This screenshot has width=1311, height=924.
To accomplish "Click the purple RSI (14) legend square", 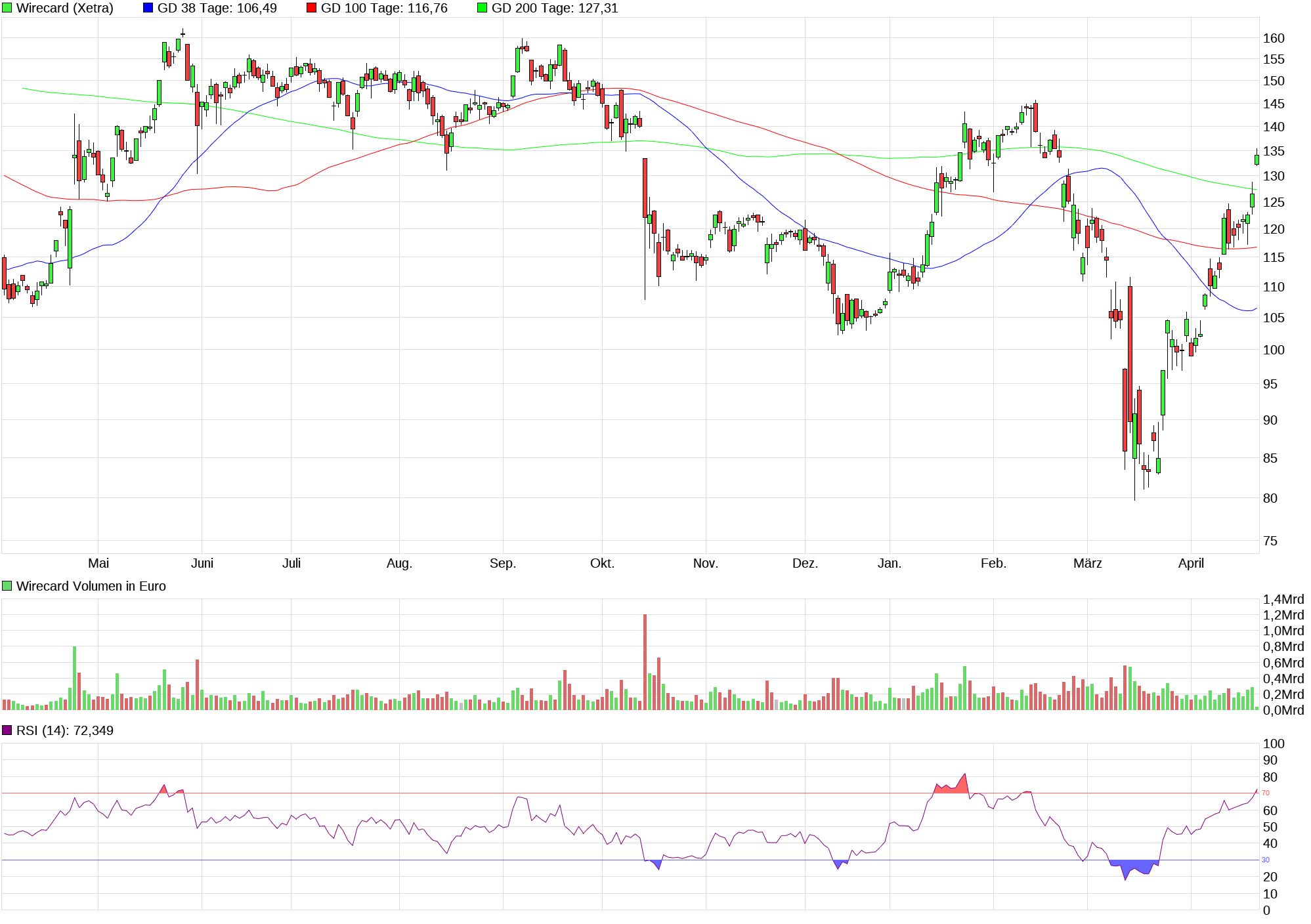I will (x=7, y=730).
